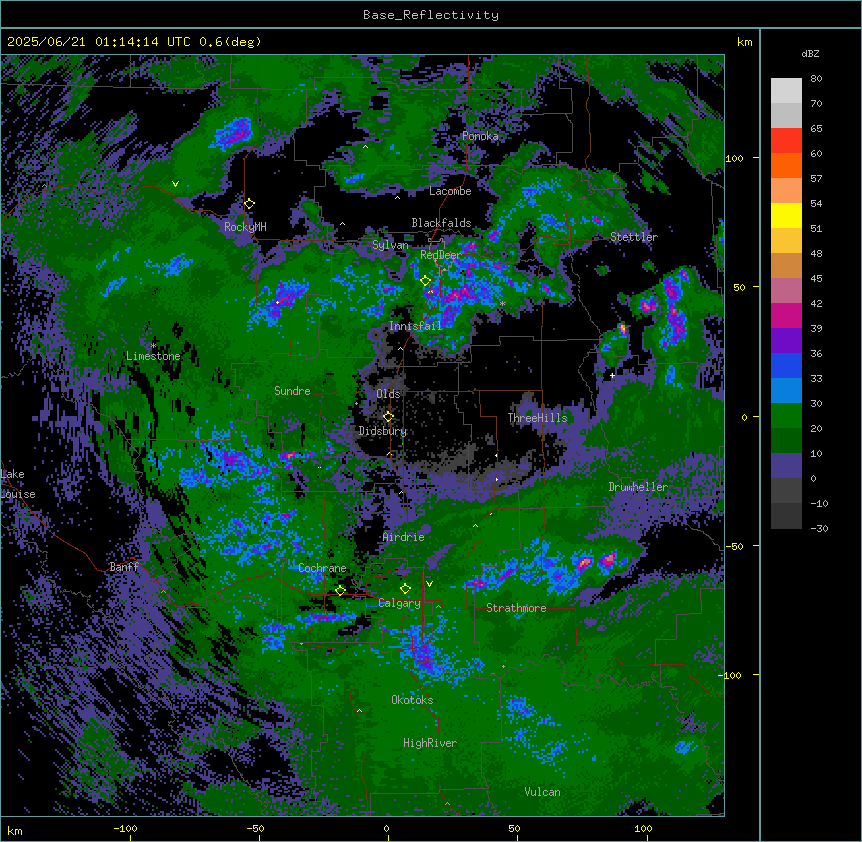Click the Okotoks label
862x842 pixels.
click(412, 700)
